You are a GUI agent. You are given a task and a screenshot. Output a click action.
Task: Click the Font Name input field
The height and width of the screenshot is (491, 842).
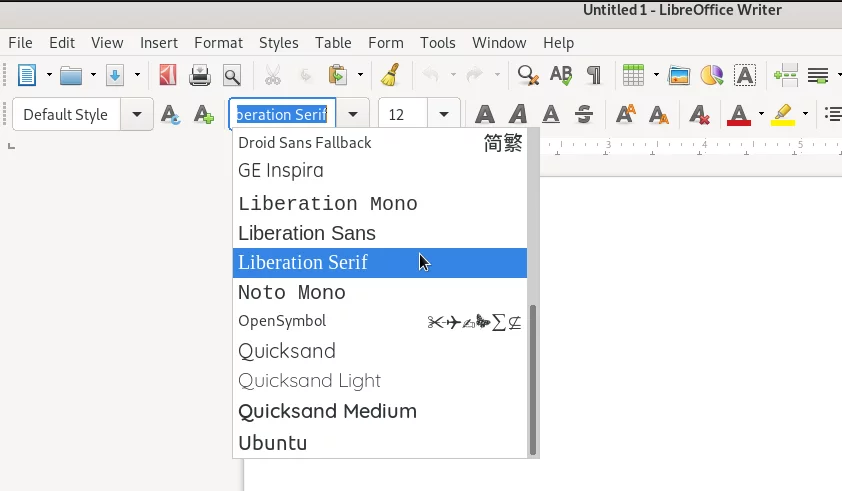pos(282,114)
